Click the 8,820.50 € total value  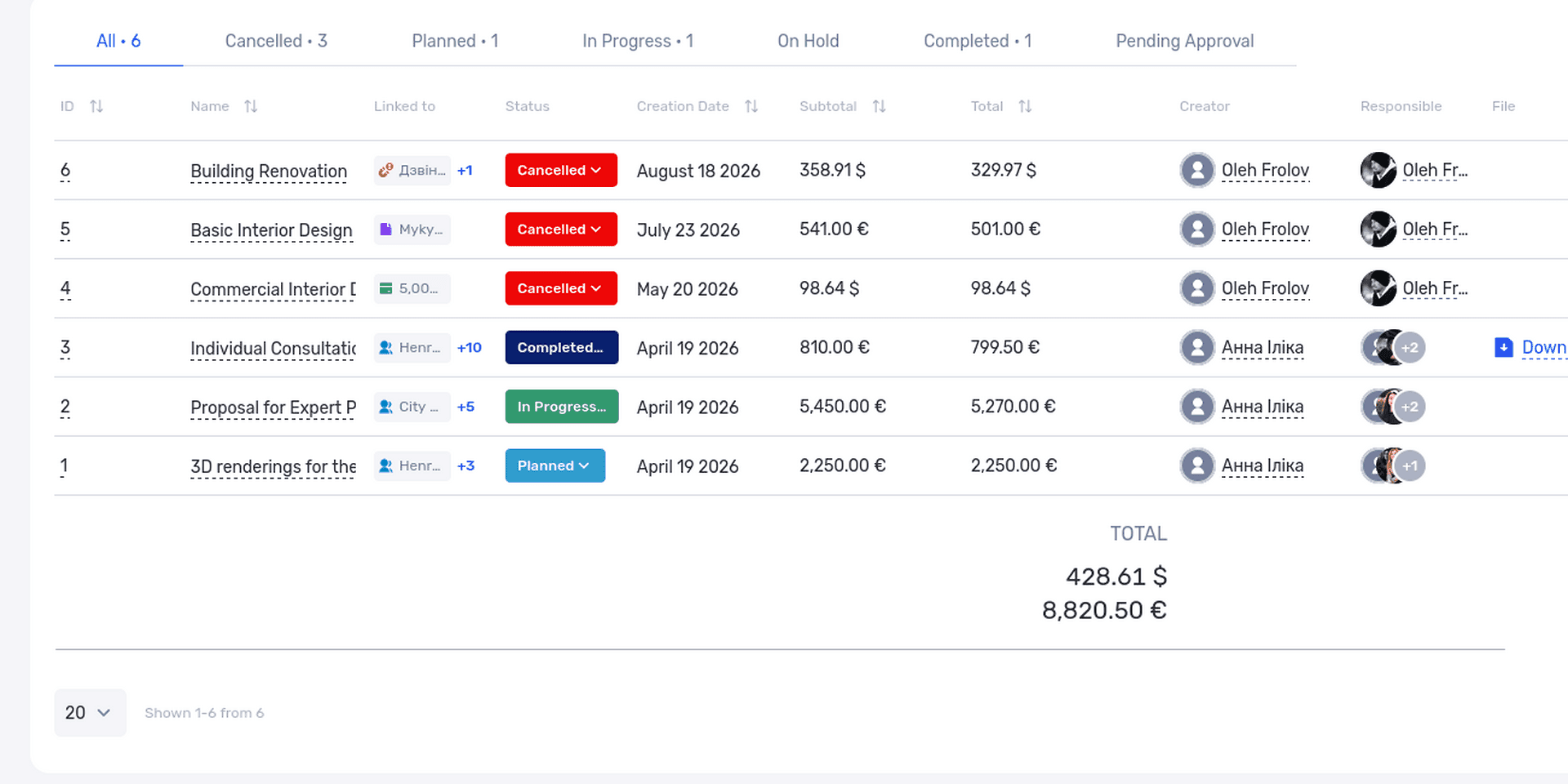(x=1104, y=611)
